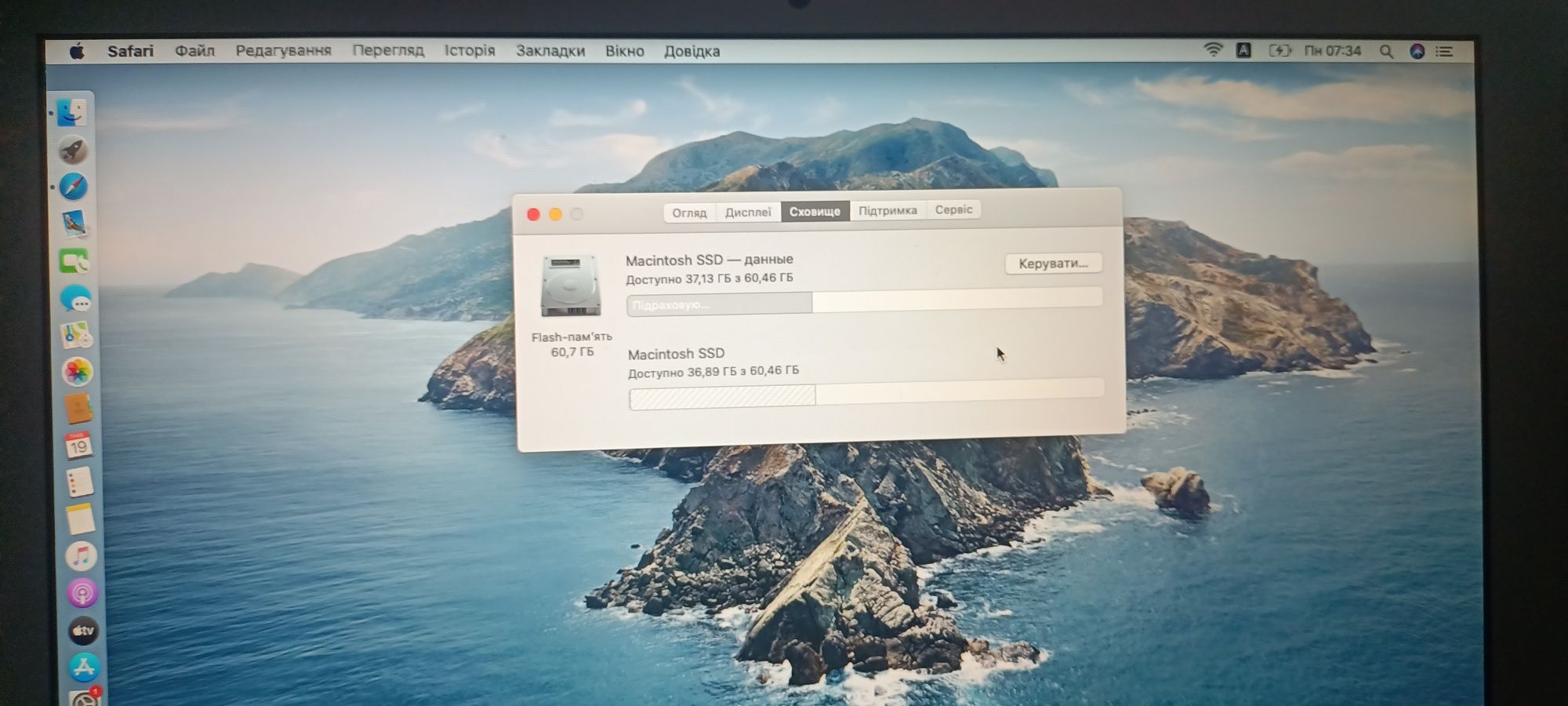Open Finder from the Dock

pyautogui.click(x=71, y=113)
